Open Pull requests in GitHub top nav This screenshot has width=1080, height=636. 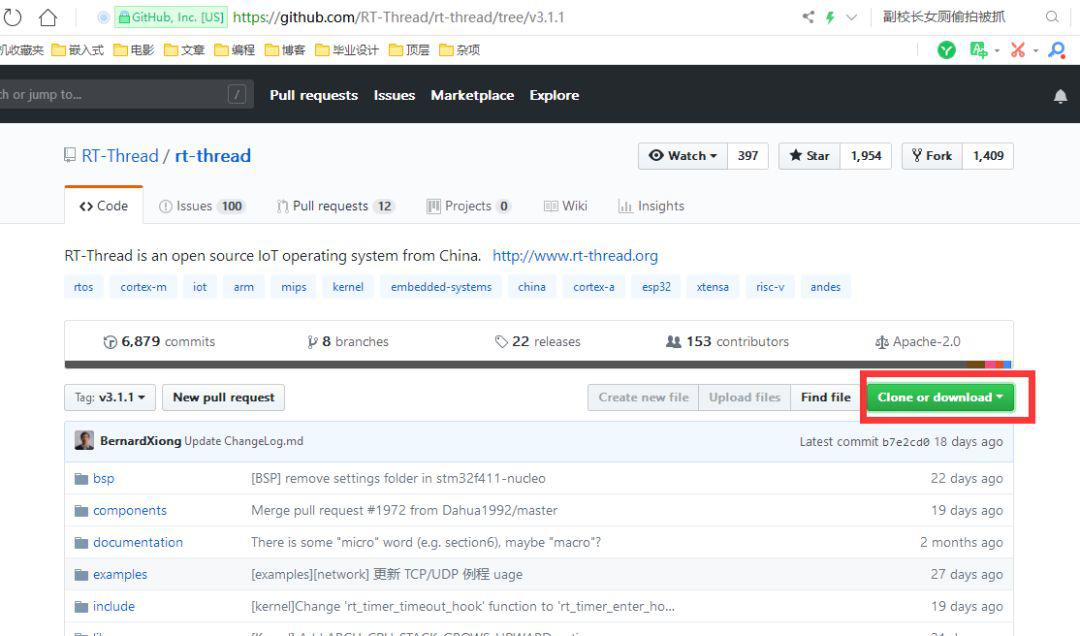pos(313,95)
